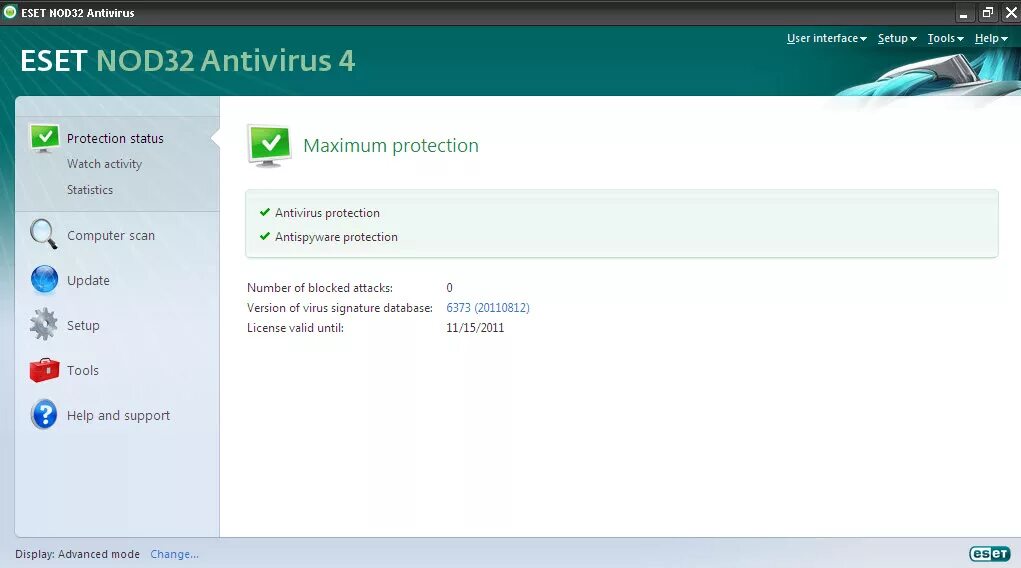The image size is (1021, 568).
Task: Click the Update globe icon
Action: coord(44,279)
